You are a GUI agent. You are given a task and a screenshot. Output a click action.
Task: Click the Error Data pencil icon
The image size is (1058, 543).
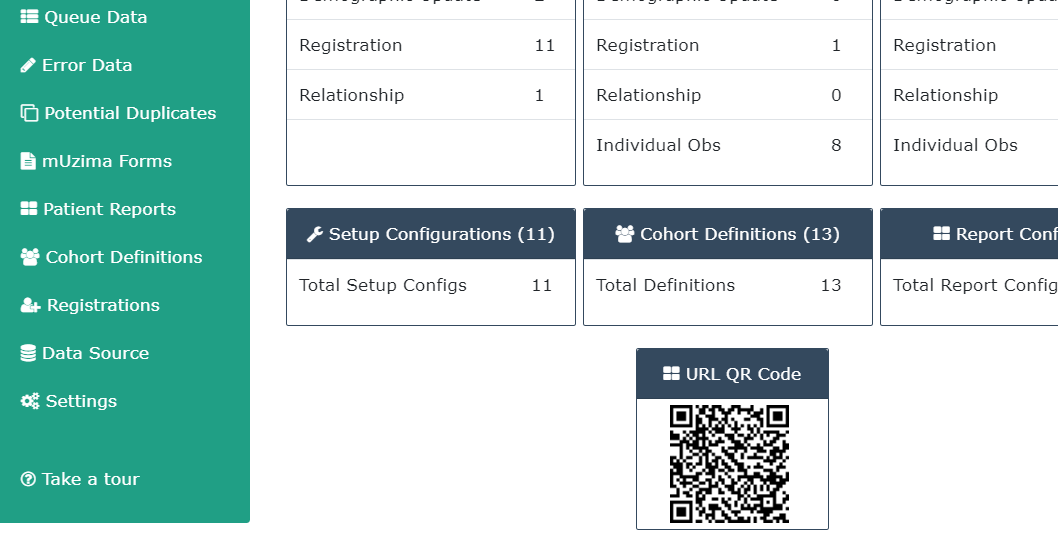click(28, 65)
